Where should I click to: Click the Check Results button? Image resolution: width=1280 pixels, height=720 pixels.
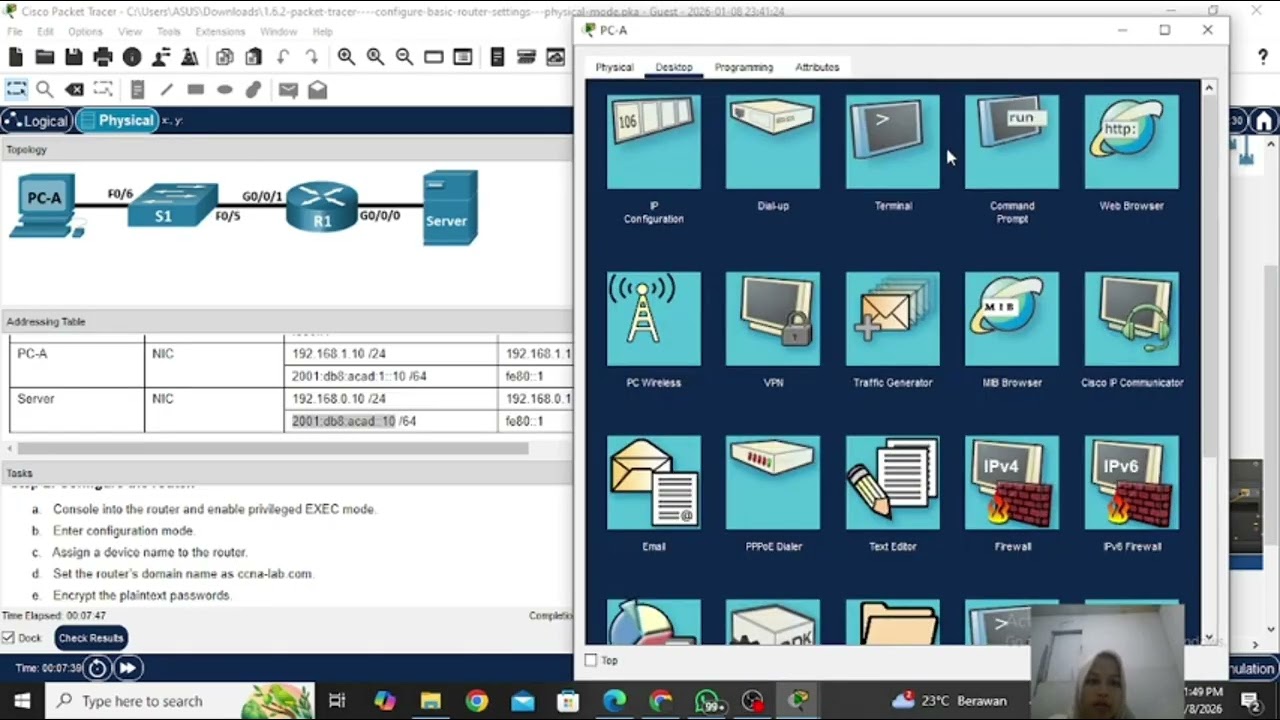pyautogui.click(x=90, y=638)
